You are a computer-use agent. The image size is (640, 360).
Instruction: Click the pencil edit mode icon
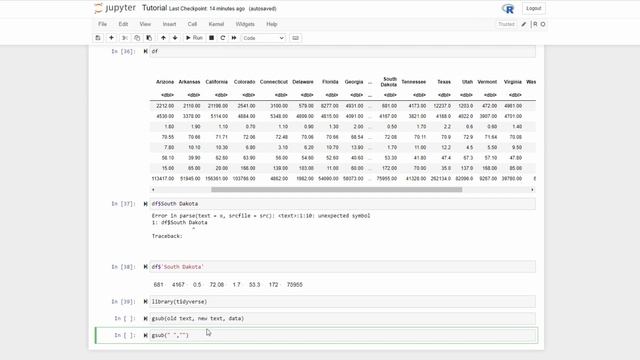[x=524, y=24]
